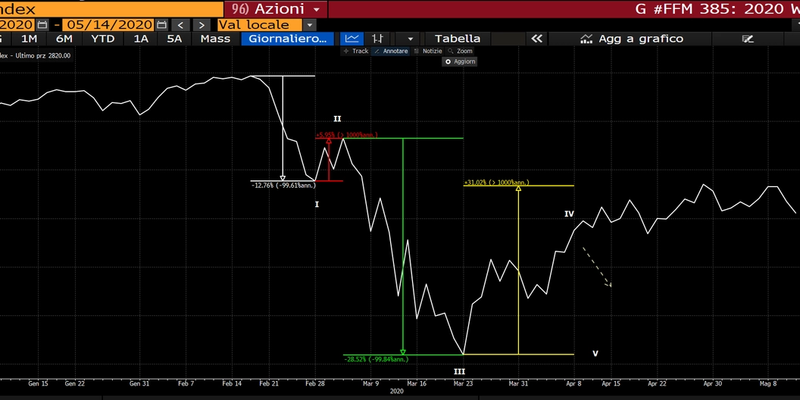Screen dimensions: 800x400
Task: Open the Val locale currency dropdown
Action: [x=310, y=25]
